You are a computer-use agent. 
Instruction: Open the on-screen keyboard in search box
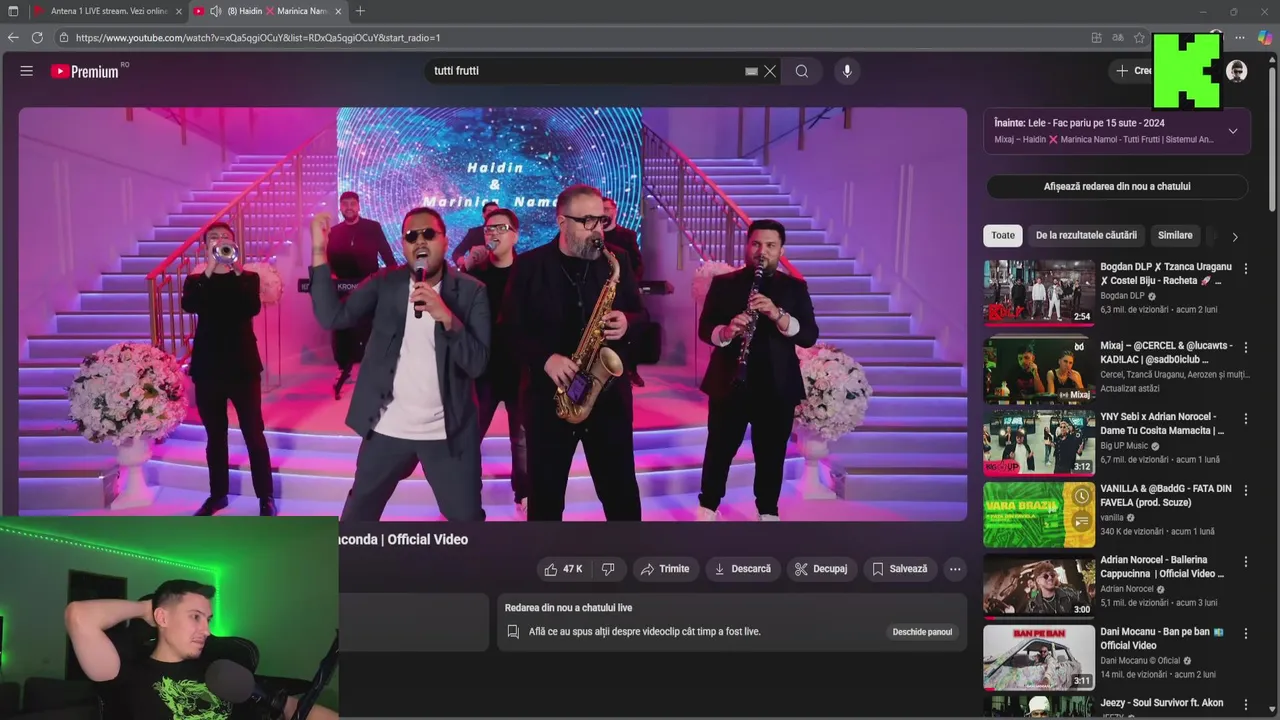[751, 71]
